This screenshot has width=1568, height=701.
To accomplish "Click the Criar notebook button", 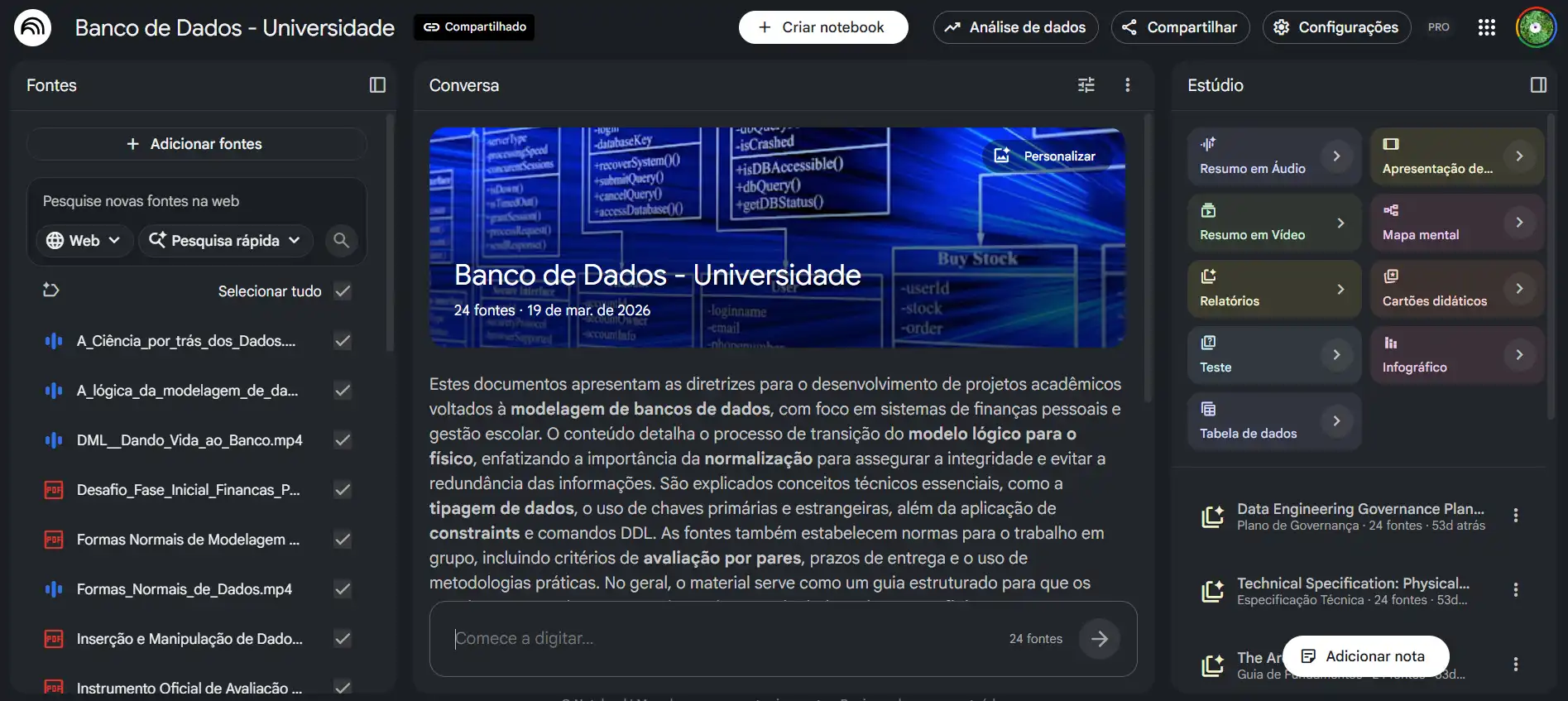I will [x=822, y=27].
